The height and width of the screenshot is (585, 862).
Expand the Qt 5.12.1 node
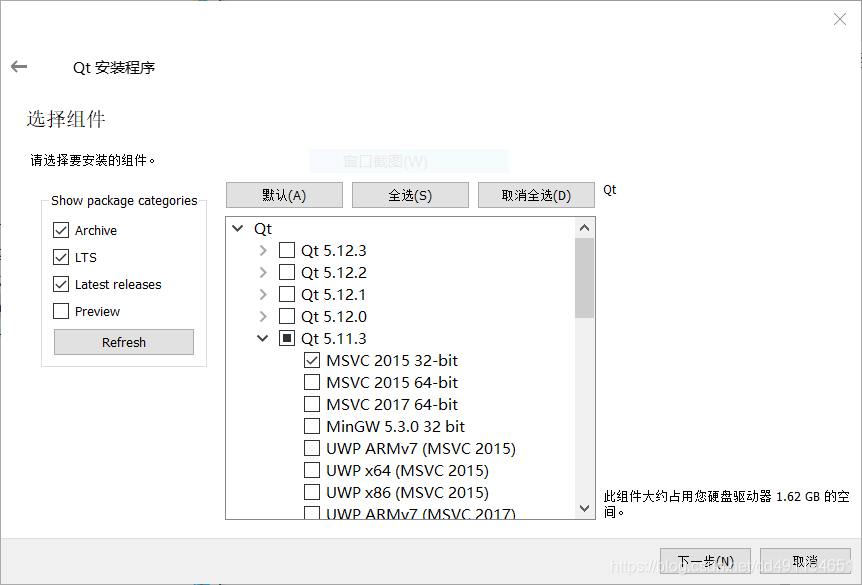(263, 294)
